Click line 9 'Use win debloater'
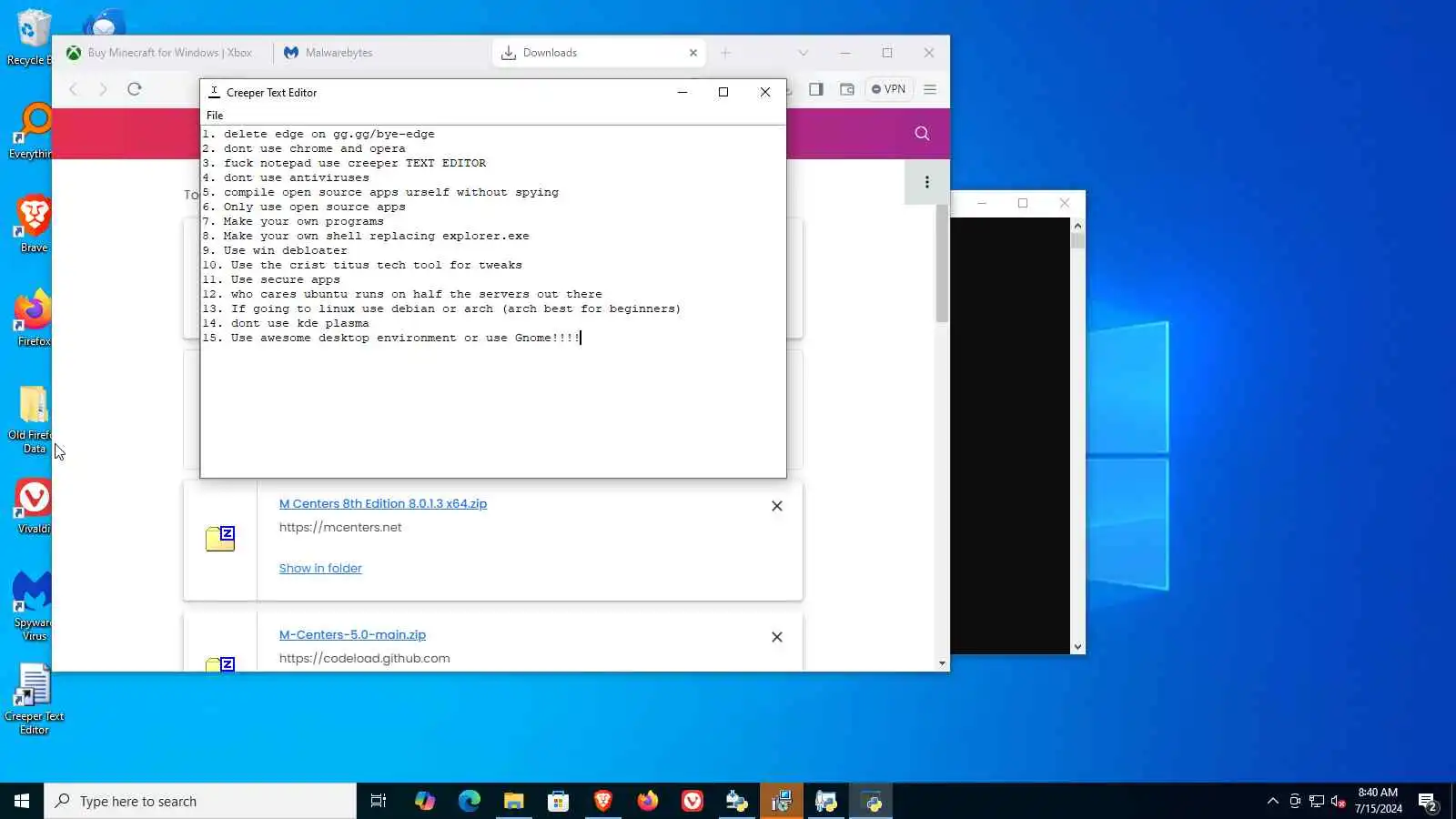The width and height of the screenshot is (1456, 819). coord(275,250)
